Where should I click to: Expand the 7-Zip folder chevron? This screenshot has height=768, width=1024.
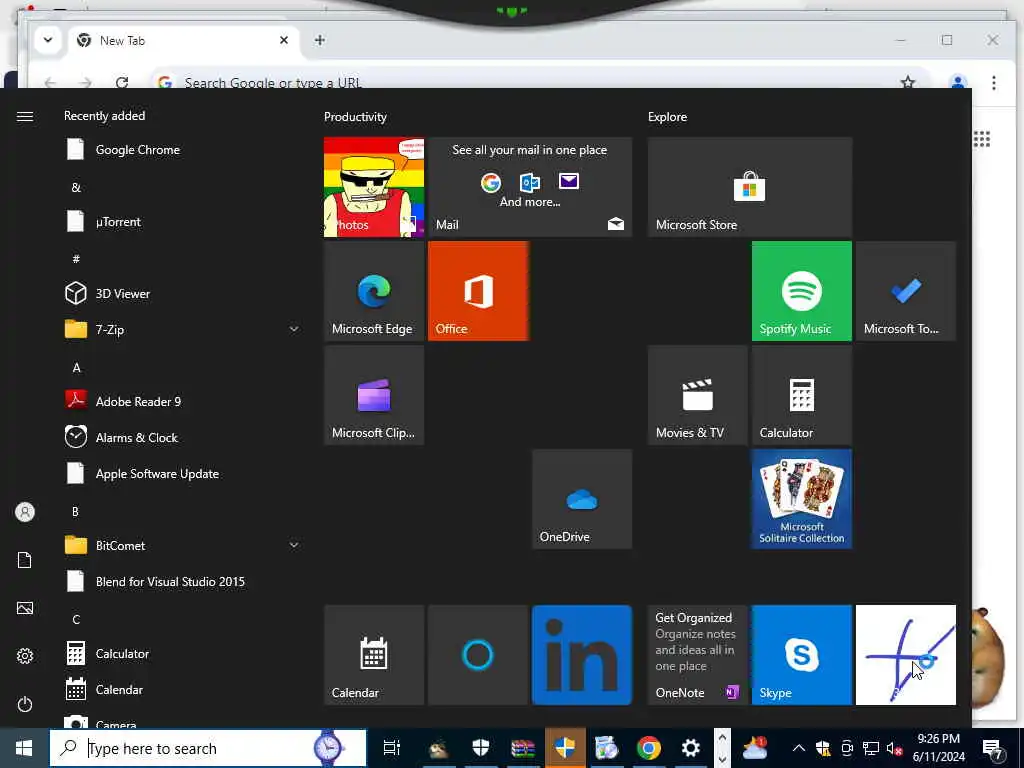294,329
